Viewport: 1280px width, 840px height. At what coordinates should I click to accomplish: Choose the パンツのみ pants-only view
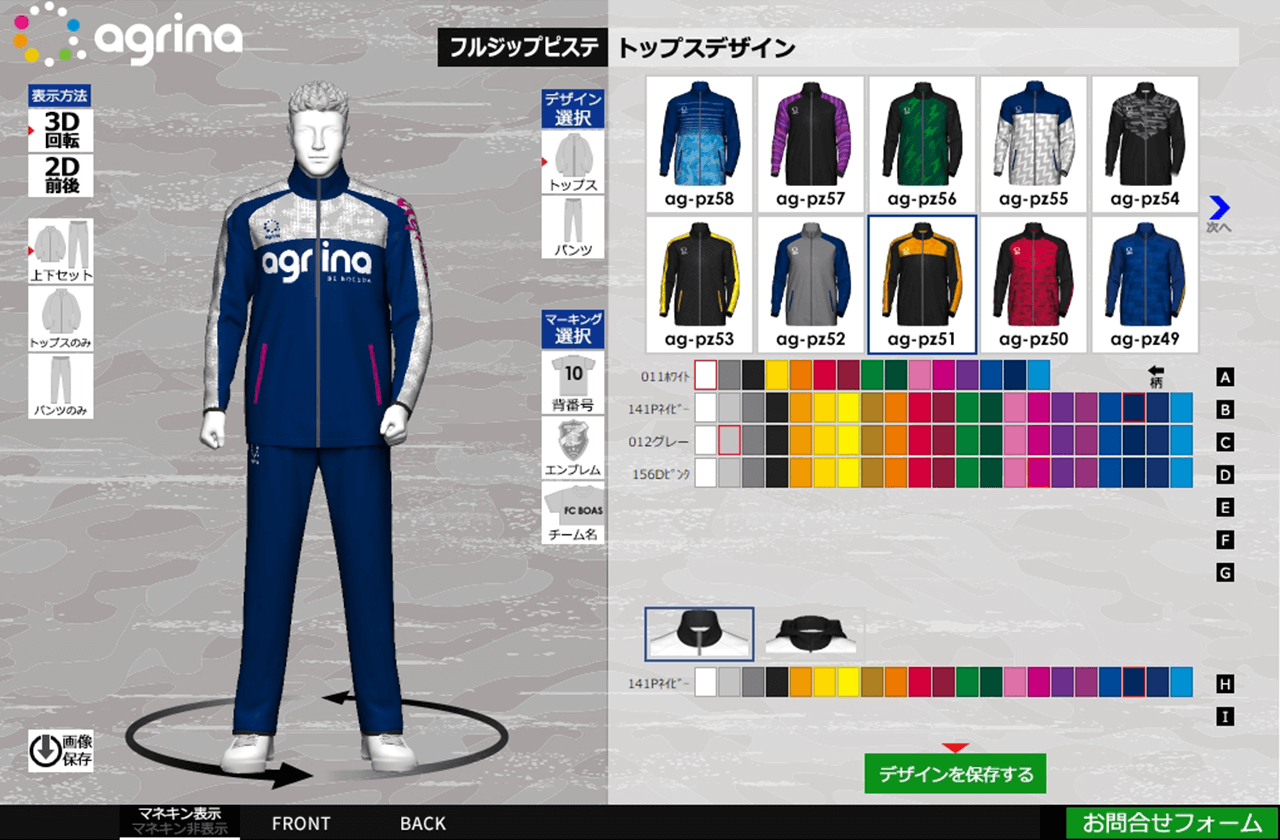coord(61,386)
